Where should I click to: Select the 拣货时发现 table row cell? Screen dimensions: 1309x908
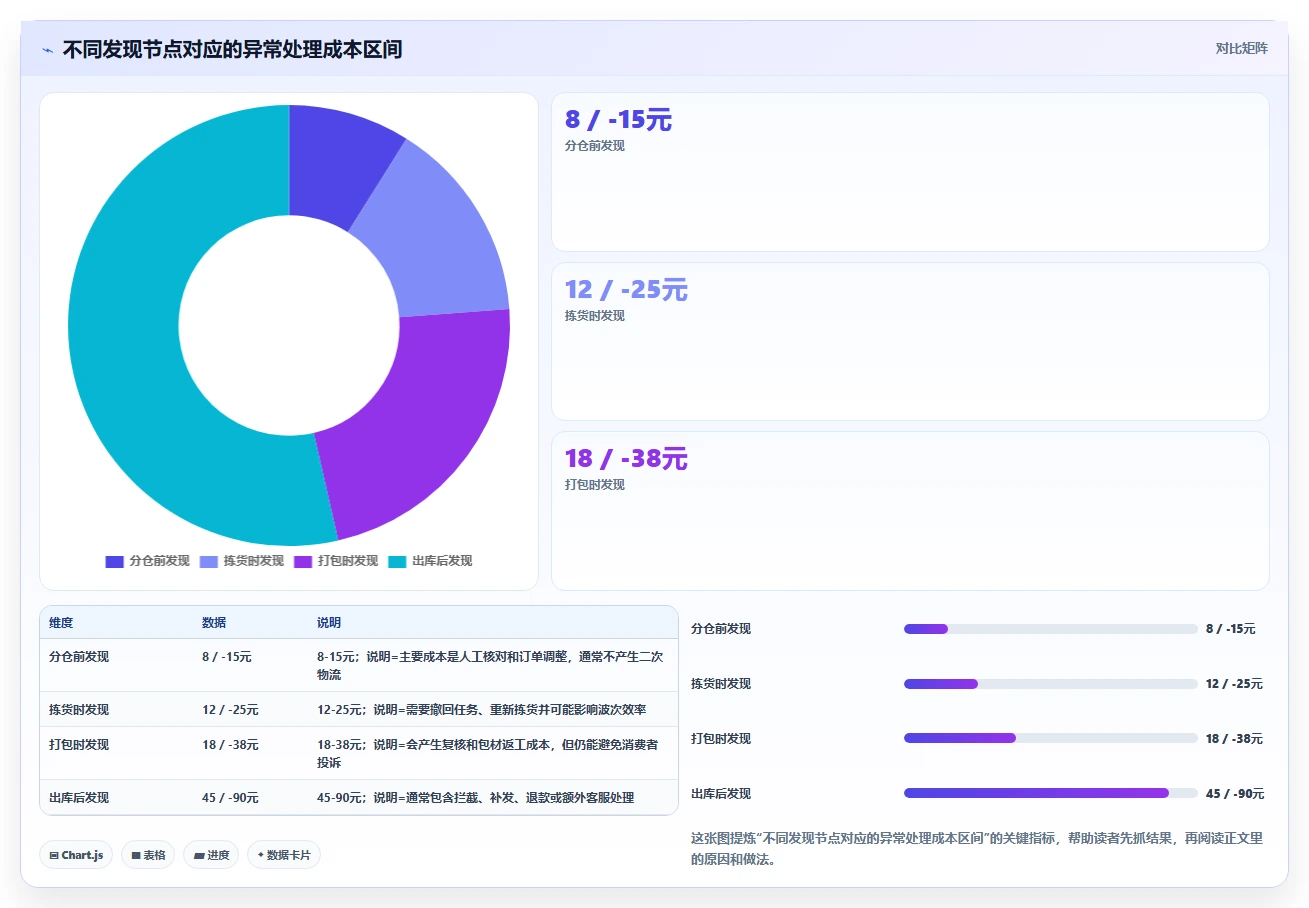[79, 710]
